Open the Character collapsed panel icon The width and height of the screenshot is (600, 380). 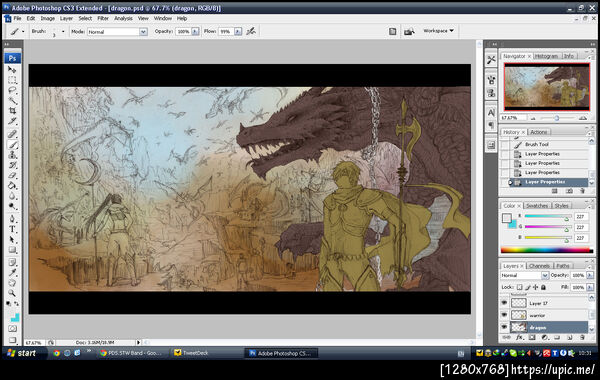(x=491, y=113)
